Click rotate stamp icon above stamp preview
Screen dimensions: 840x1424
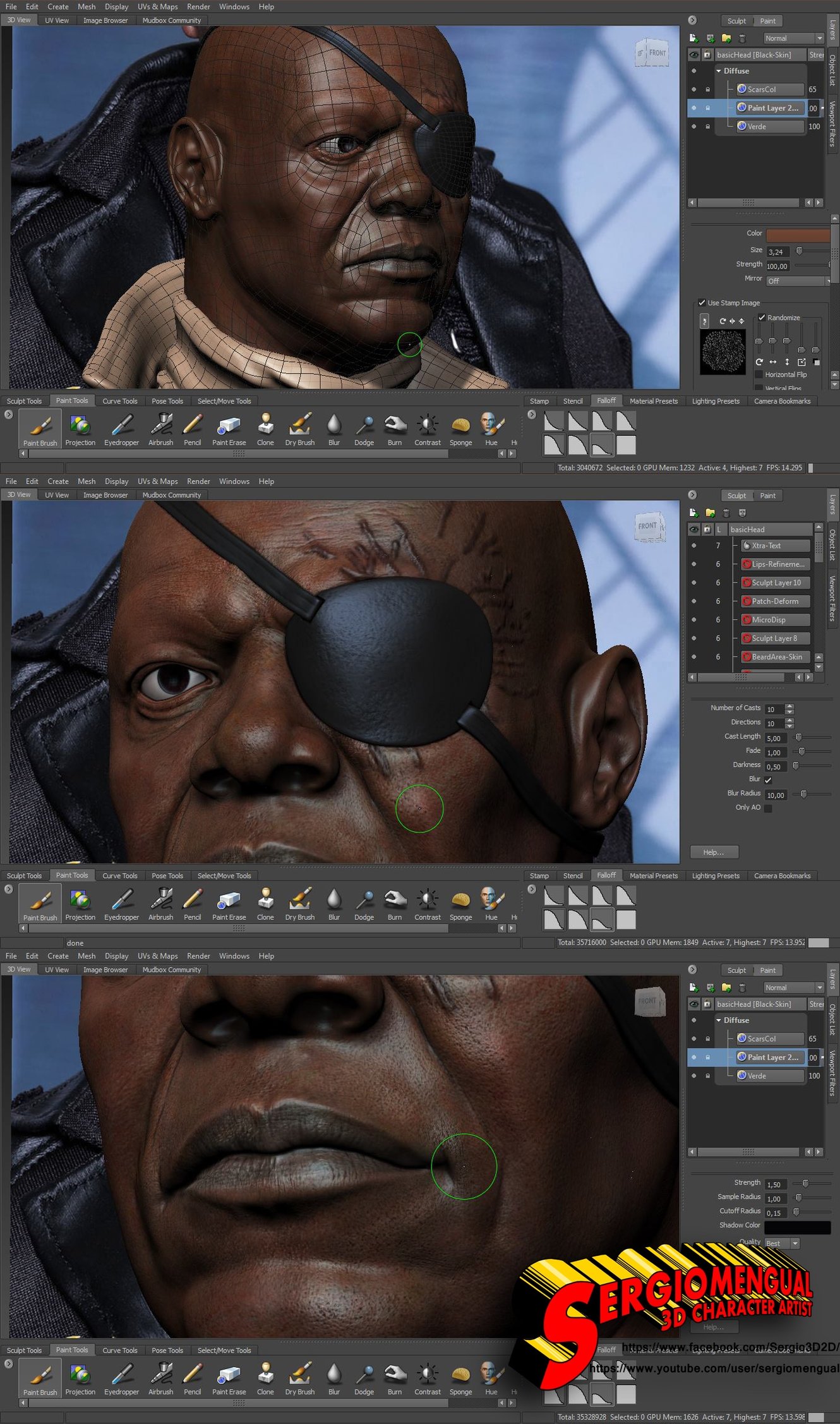(723, 321)
